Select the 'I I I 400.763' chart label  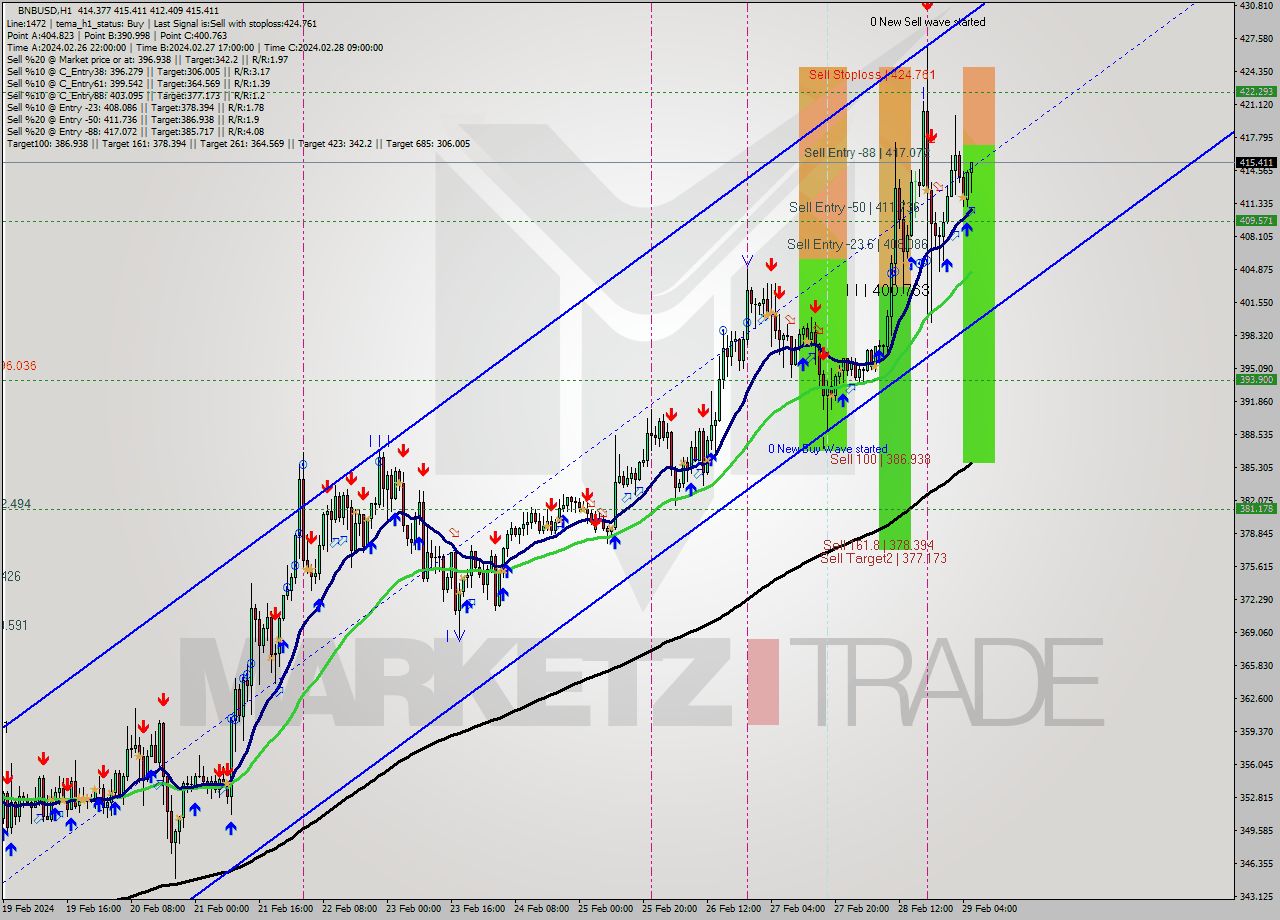(x=887, y=290)
